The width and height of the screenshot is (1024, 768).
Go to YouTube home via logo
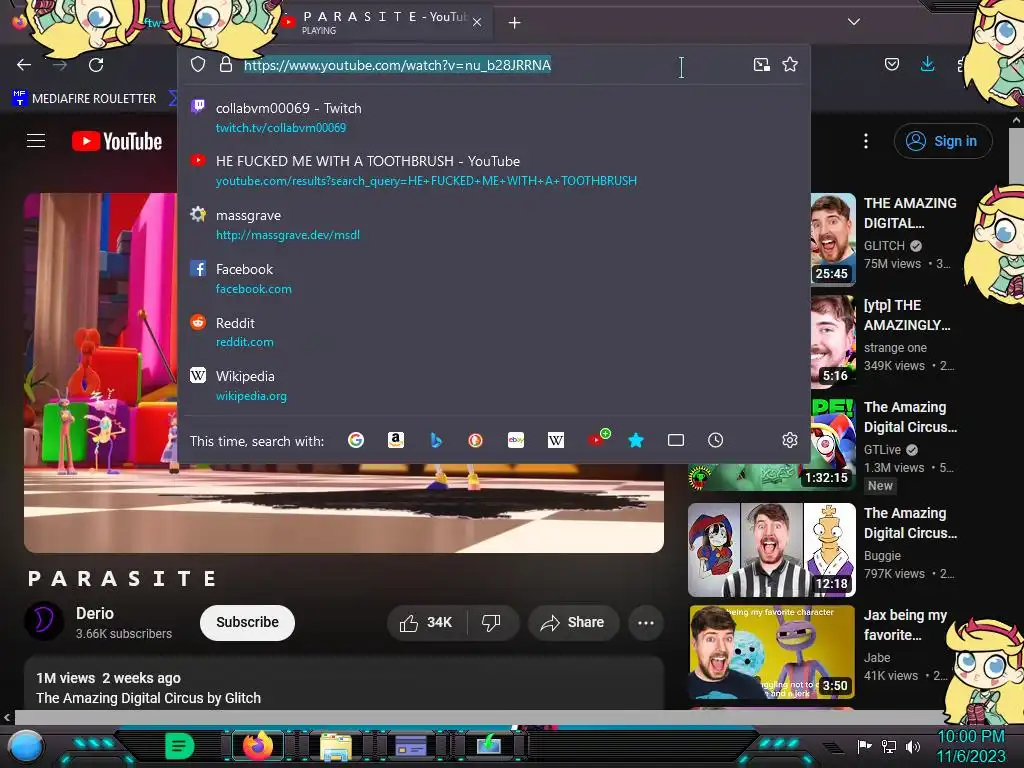tap(117, 141)
